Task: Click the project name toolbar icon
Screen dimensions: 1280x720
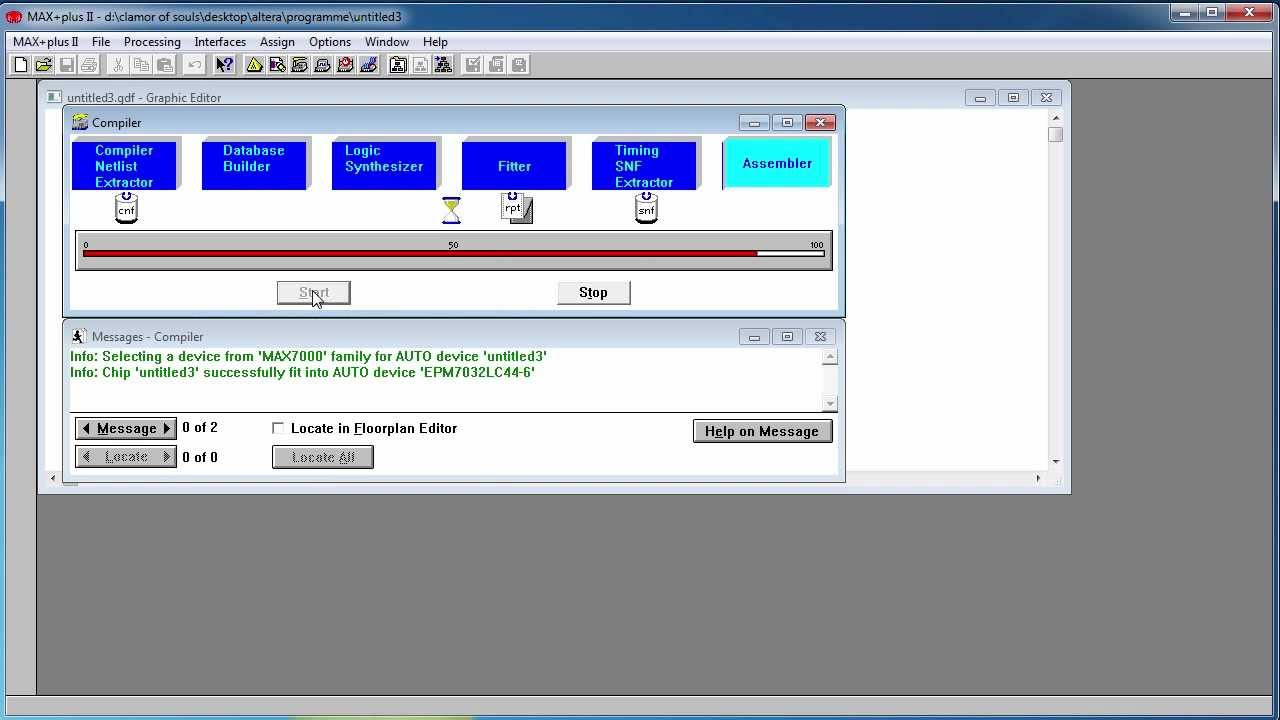Action: 398,65
